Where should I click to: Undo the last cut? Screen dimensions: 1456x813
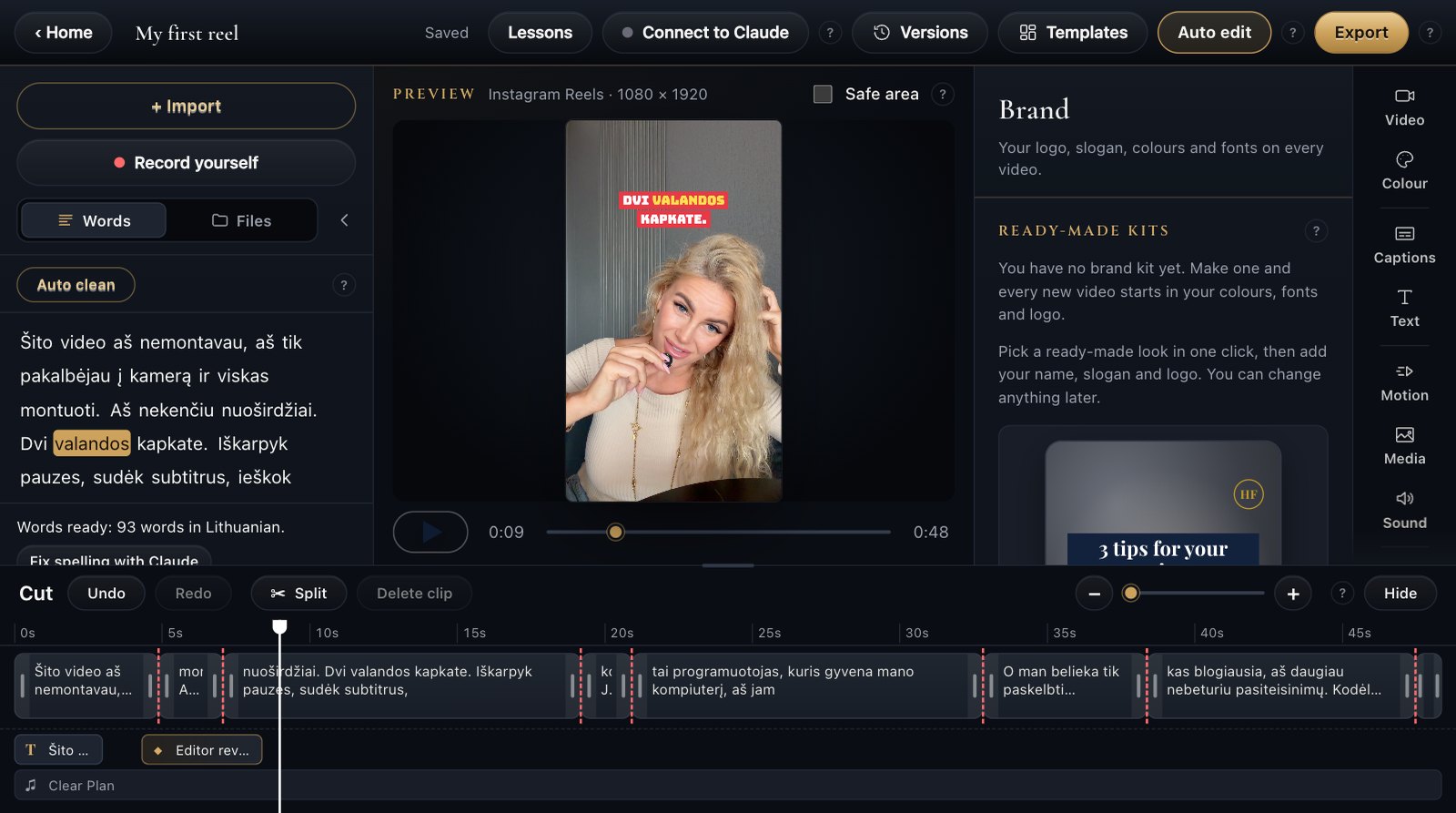click(x=106, y=594)
